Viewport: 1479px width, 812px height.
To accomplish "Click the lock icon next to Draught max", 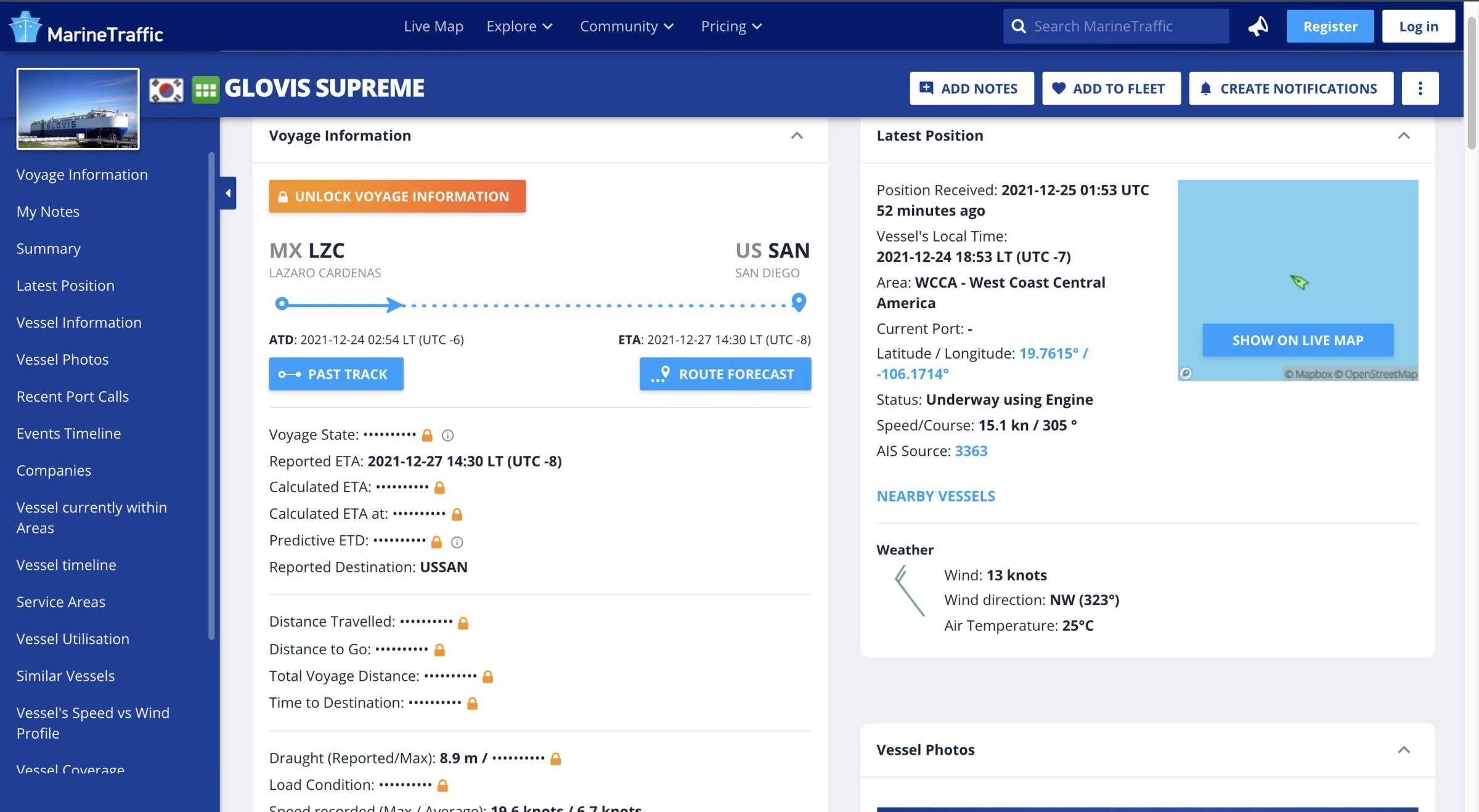I will point(555,758).
